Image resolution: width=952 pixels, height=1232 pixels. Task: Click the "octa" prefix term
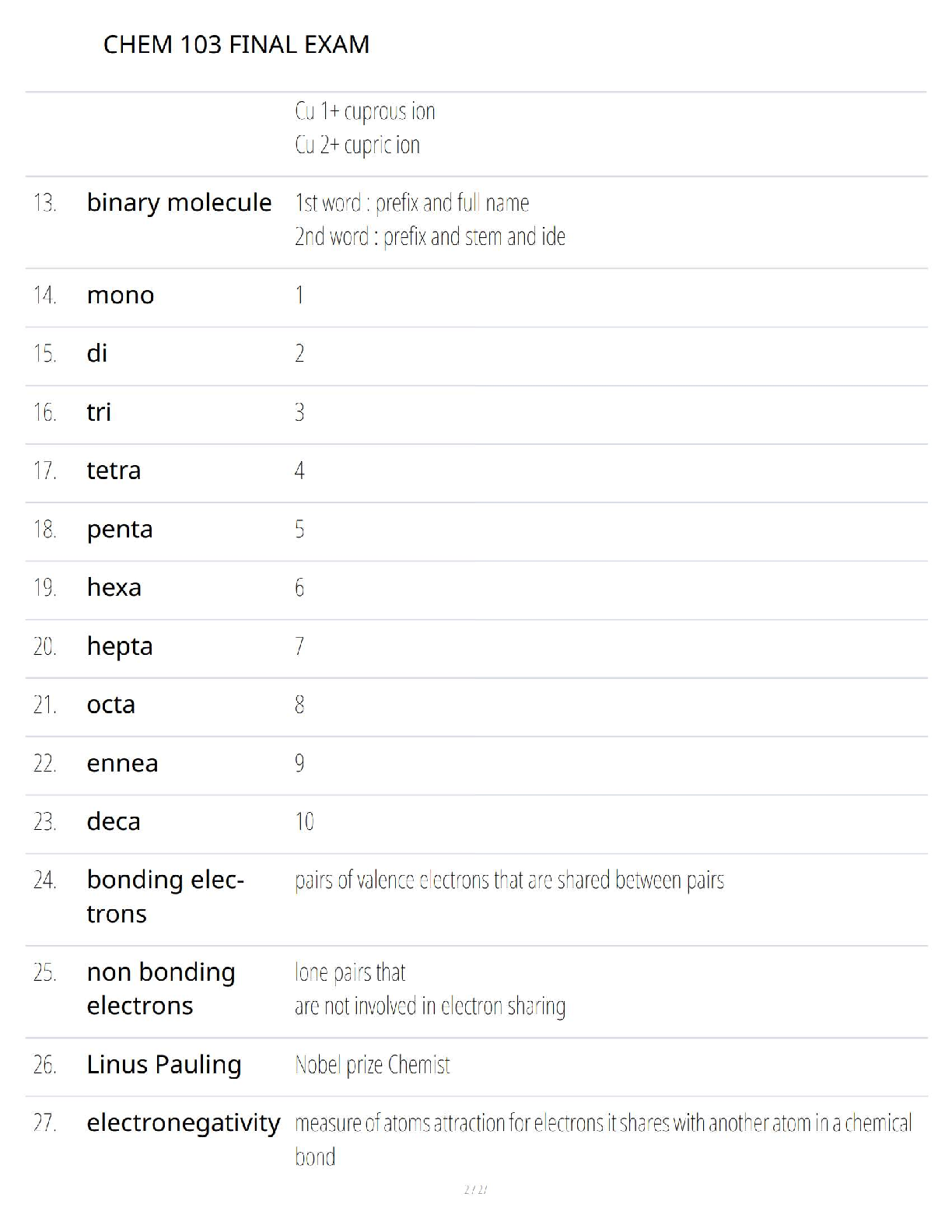[x=111, y=705]
